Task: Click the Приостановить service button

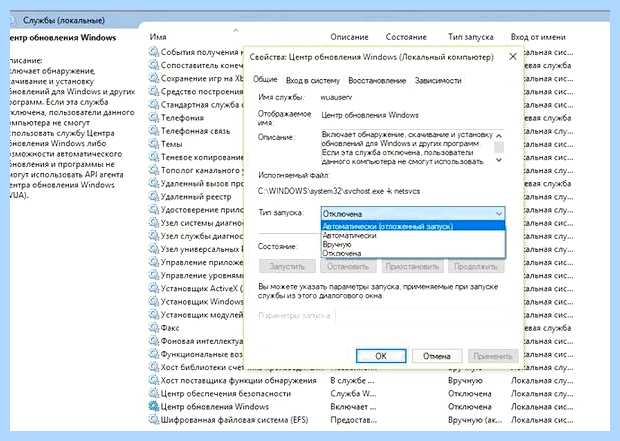Action: tap(412, 267)
